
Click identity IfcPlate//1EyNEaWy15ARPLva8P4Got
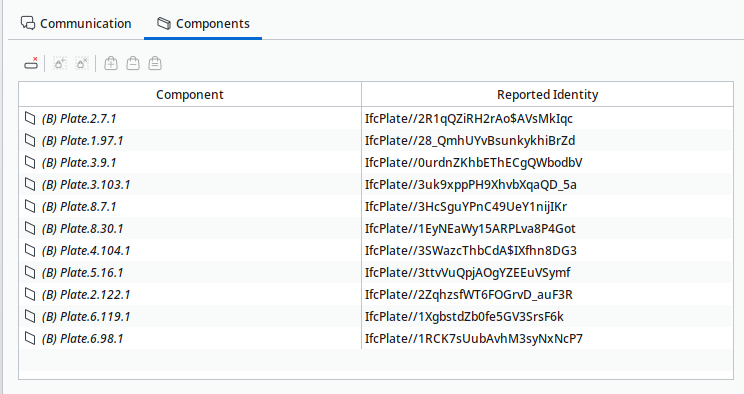(x=470, y=228)
